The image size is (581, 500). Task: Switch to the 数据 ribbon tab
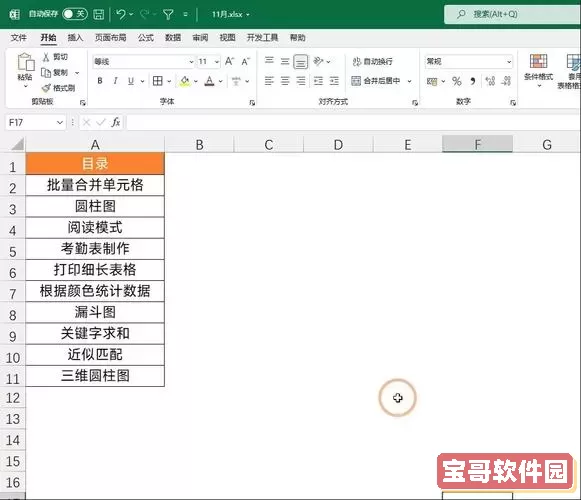point(173,37)
